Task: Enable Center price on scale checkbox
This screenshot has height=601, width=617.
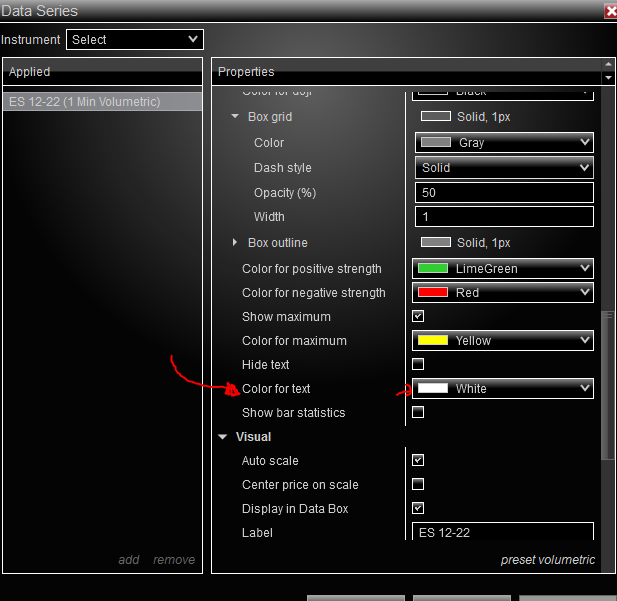Action: pos(418,484)
